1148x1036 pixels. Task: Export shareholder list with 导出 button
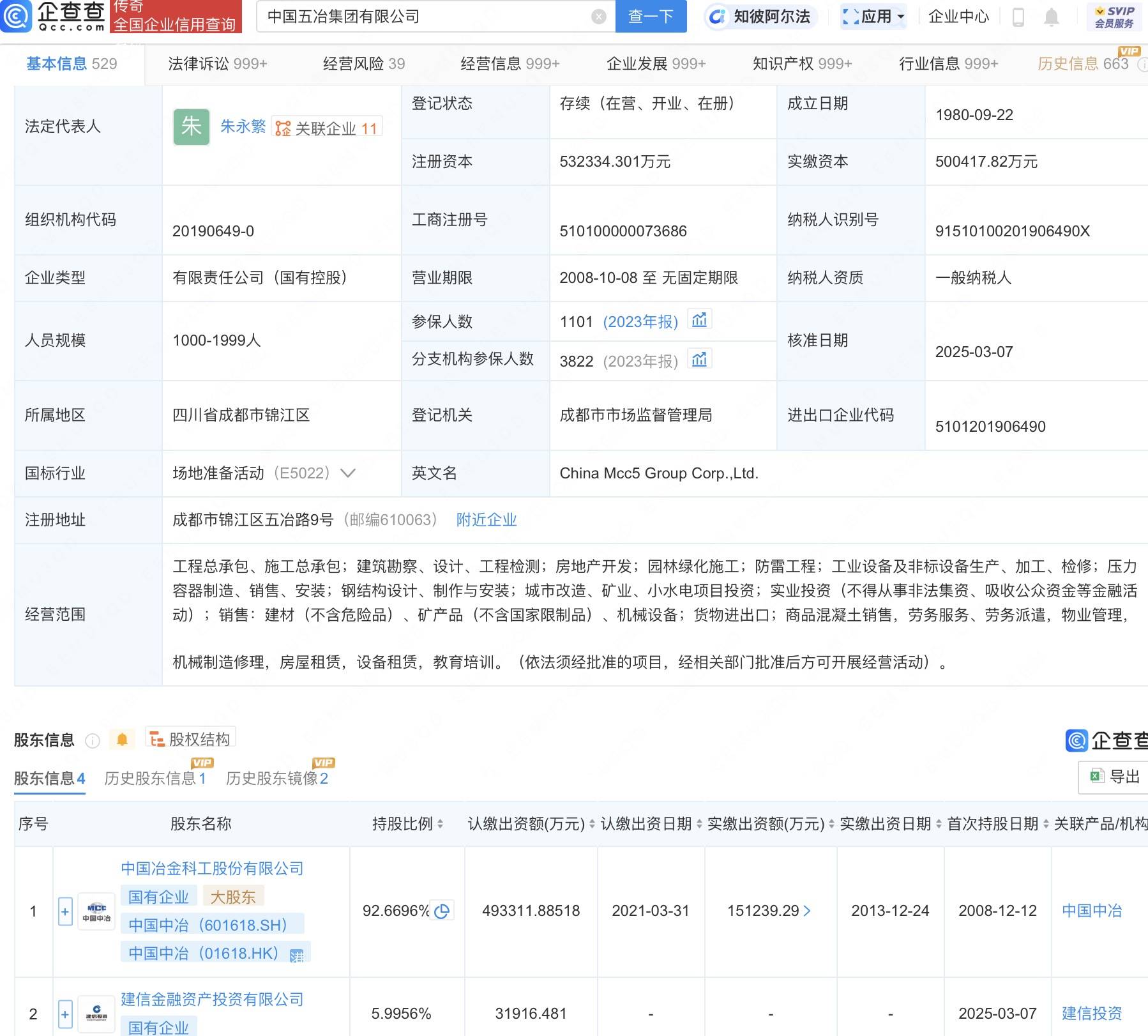pos(1115,777)
